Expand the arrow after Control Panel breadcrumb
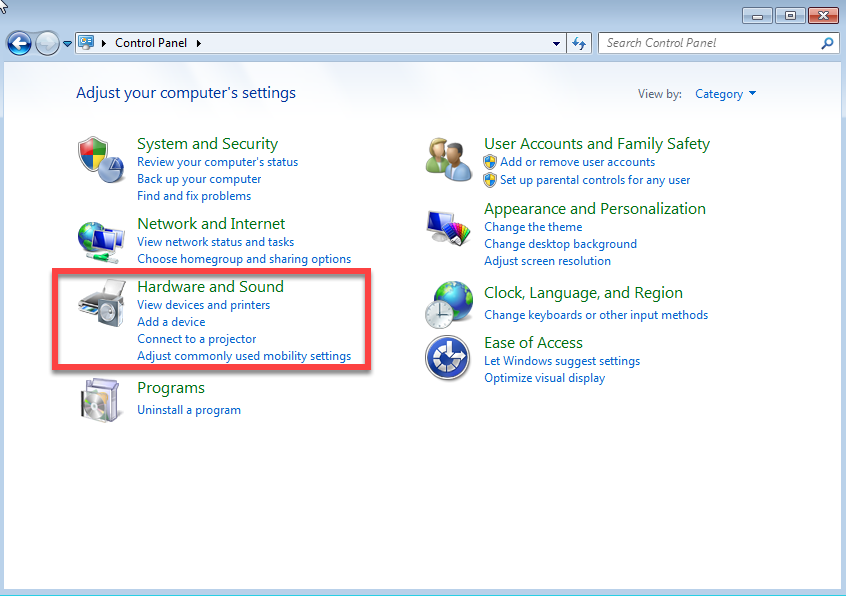 click(198, 43)
